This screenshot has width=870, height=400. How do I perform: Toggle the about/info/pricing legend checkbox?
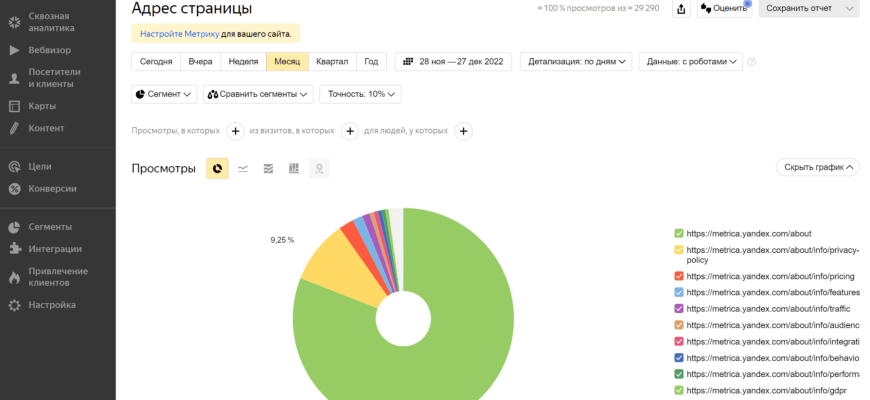[x=679, y=275]
